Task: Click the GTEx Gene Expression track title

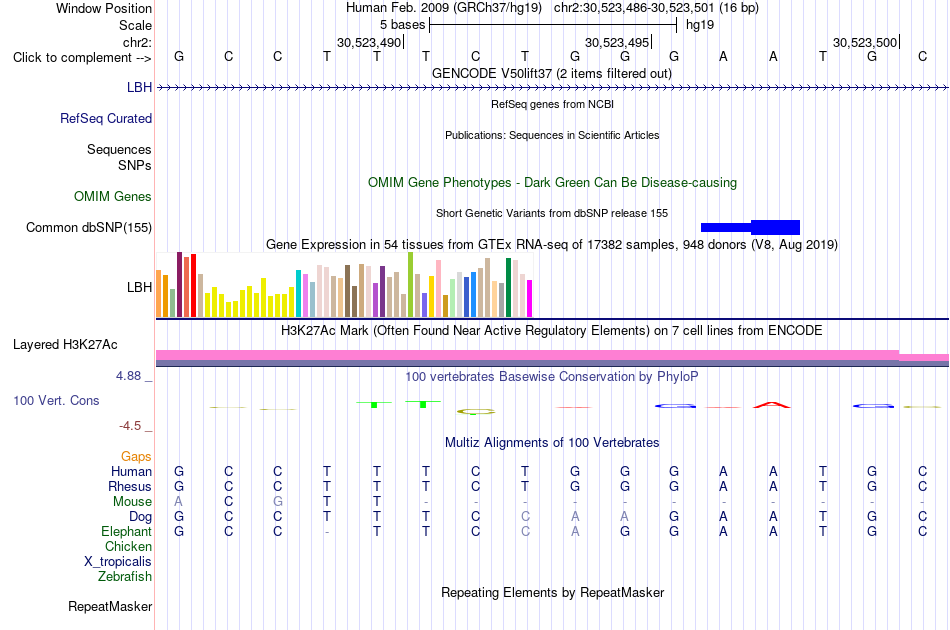Action: [x=552, y=245]
